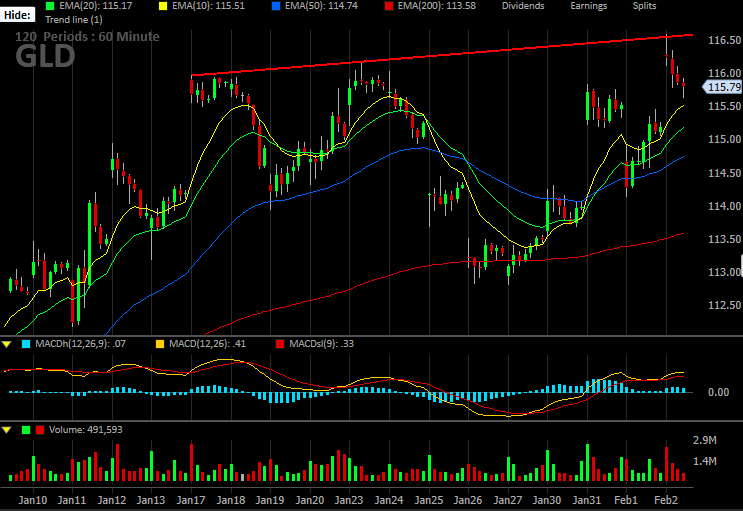Click the 114.00 price axis label
Viewport: 743px width, 511px height.
[724, 206]
